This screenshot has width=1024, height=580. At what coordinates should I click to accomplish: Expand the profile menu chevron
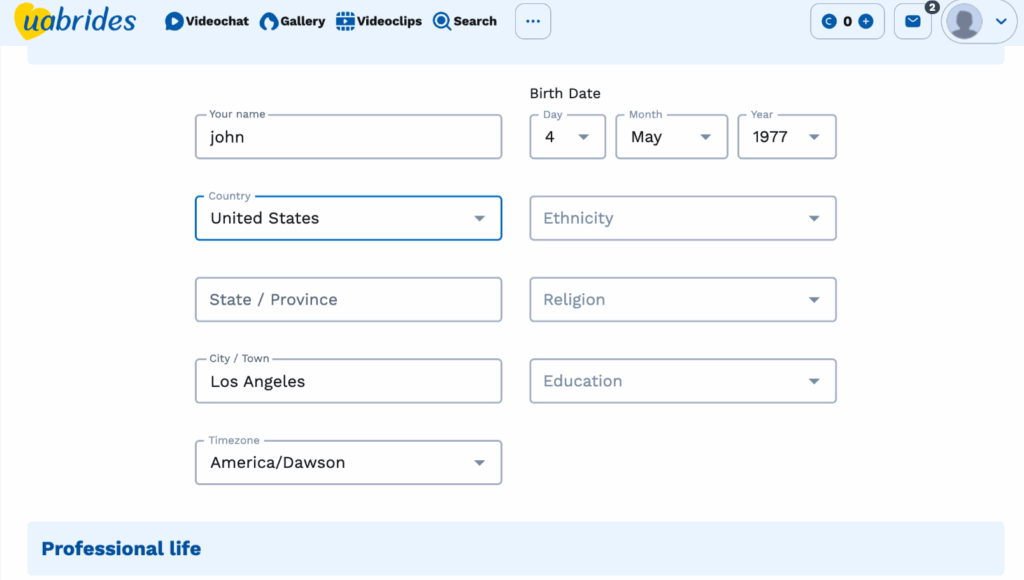1001,21
